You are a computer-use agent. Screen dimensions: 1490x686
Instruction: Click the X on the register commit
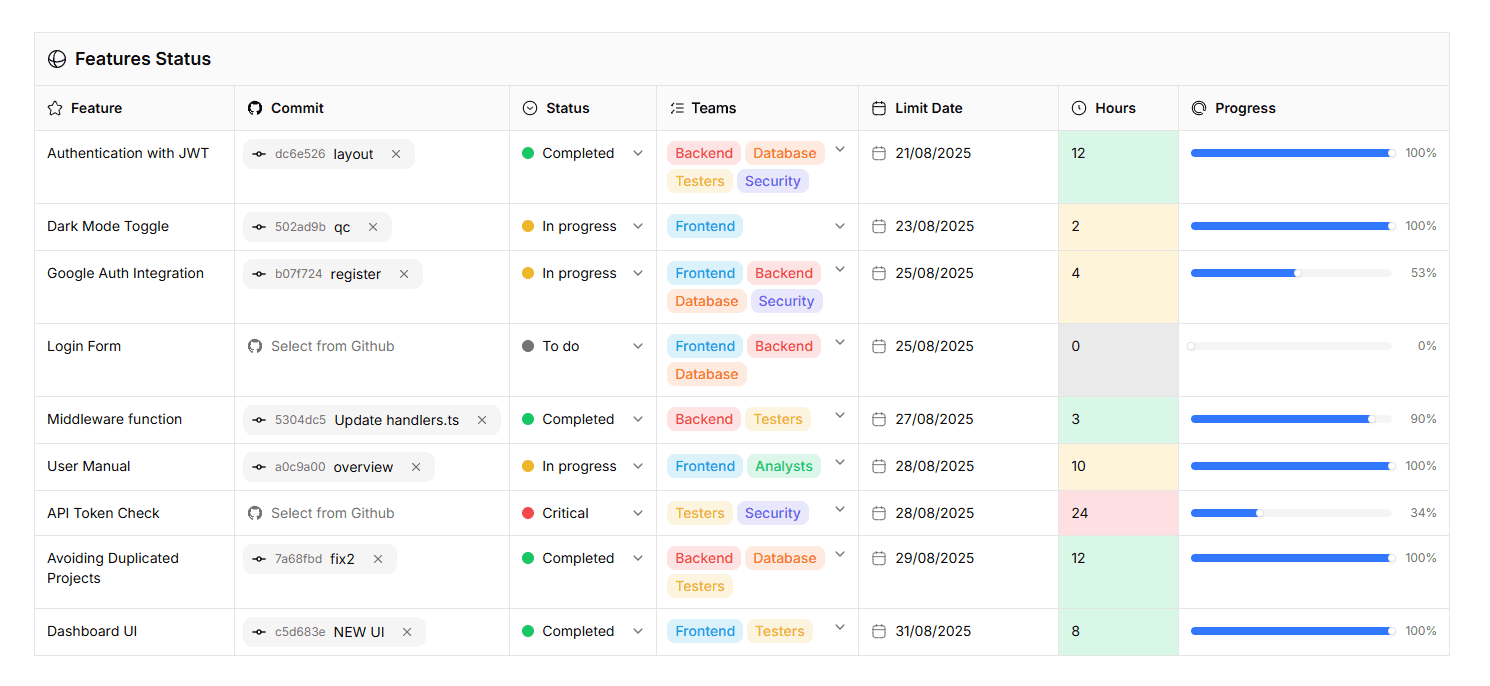pyautogui.click(x=404, y=274)
